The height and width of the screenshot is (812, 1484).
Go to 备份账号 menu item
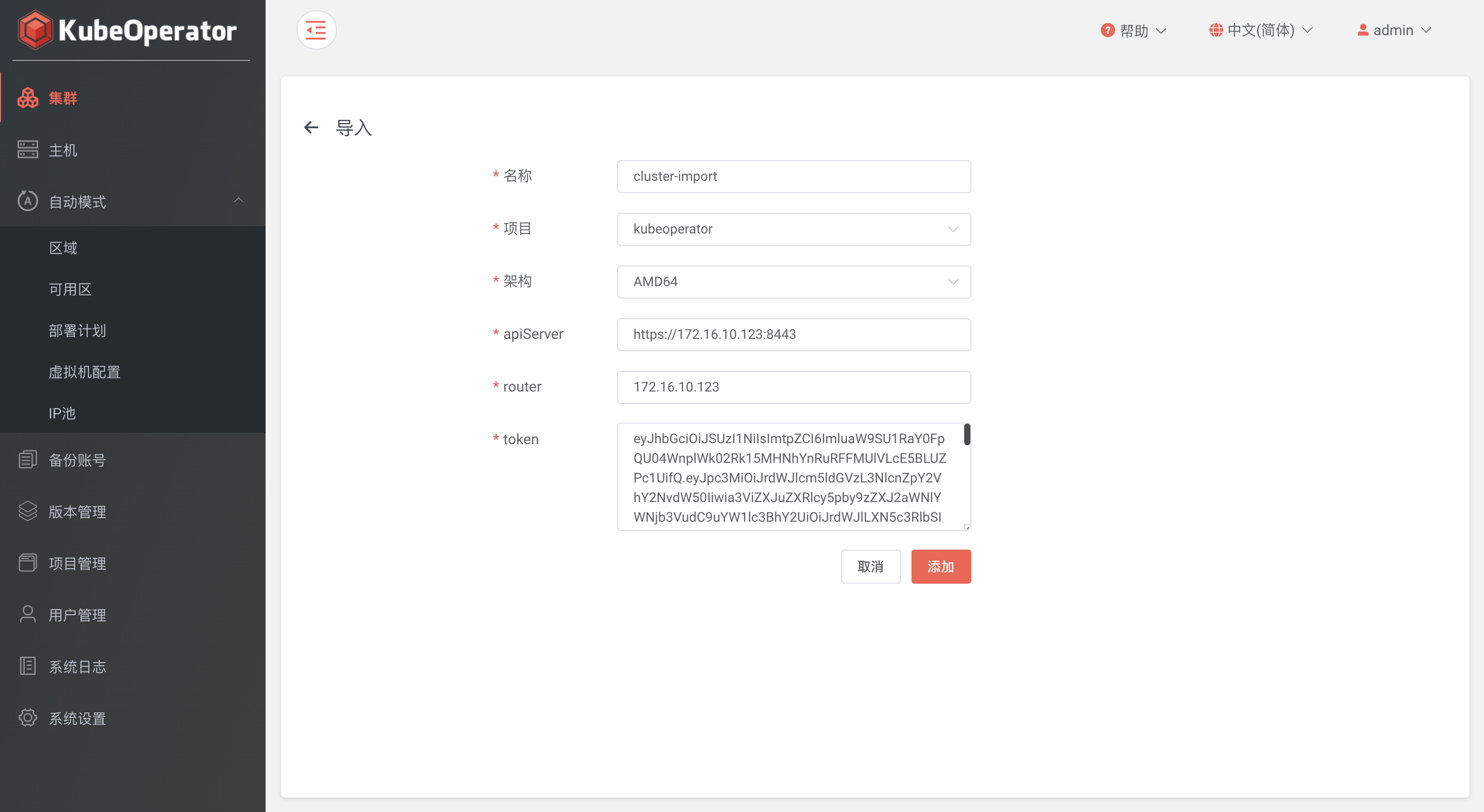(x=132, y=460)
